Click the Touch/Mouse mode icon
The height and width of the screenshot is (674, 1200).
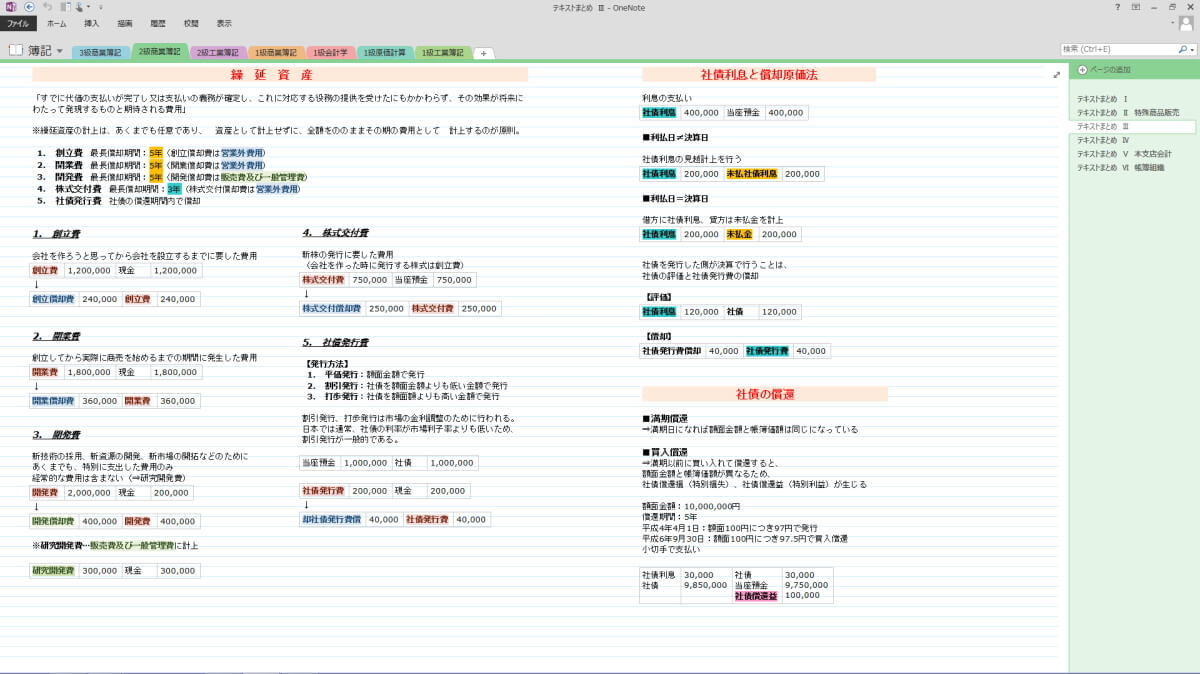tap(77, 7)
